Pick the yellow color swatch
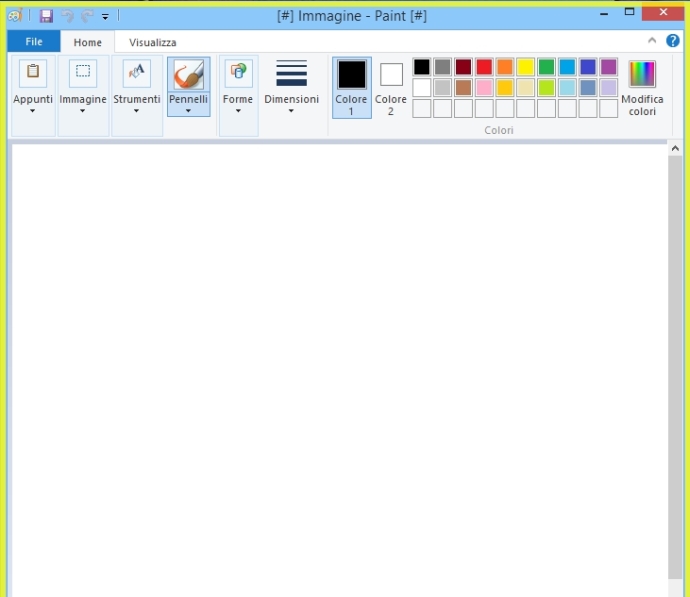Screen dimensions: 690x597 525,67
